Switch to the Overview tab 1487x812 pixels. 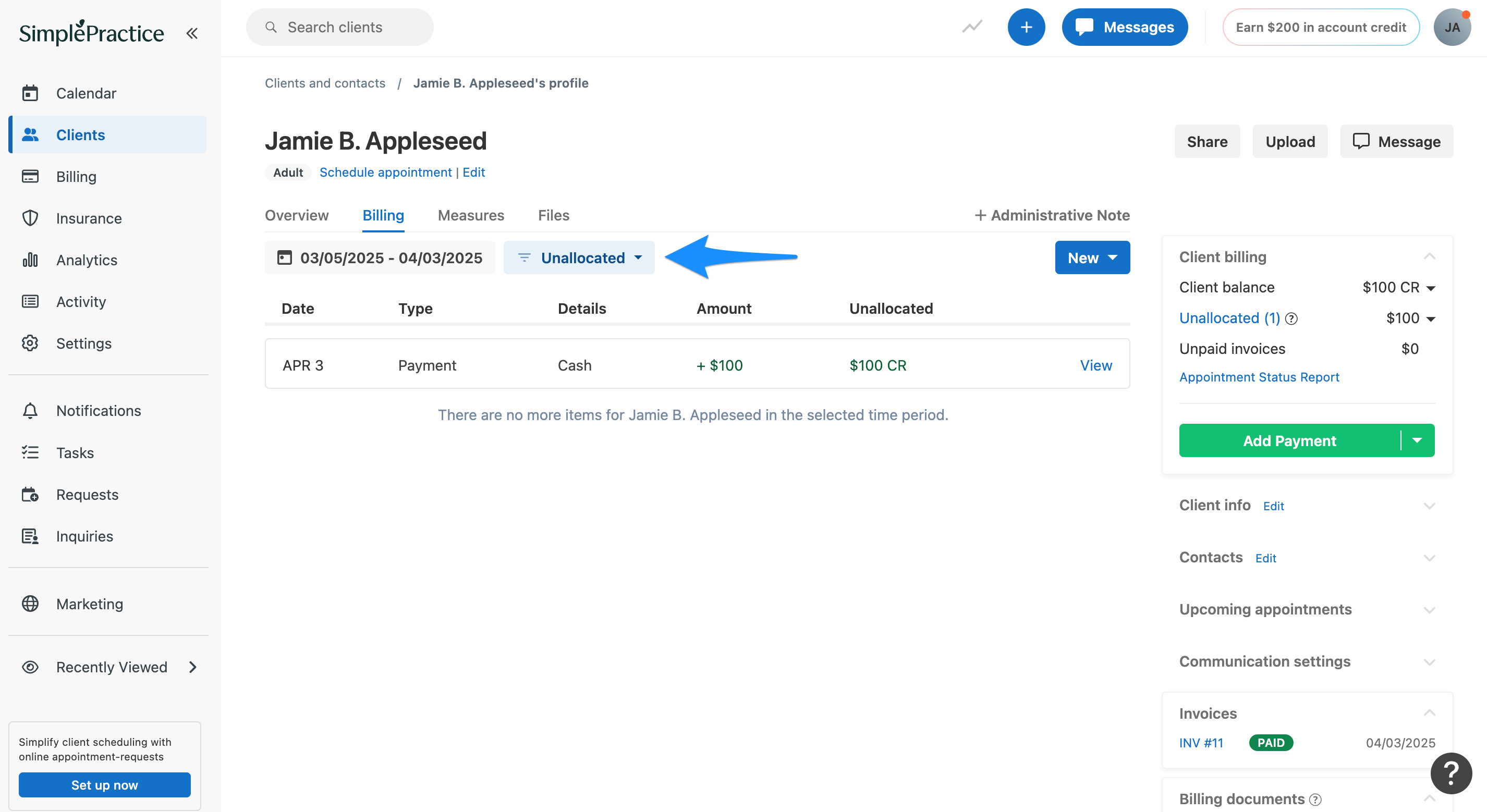click(x=297, y=215)
